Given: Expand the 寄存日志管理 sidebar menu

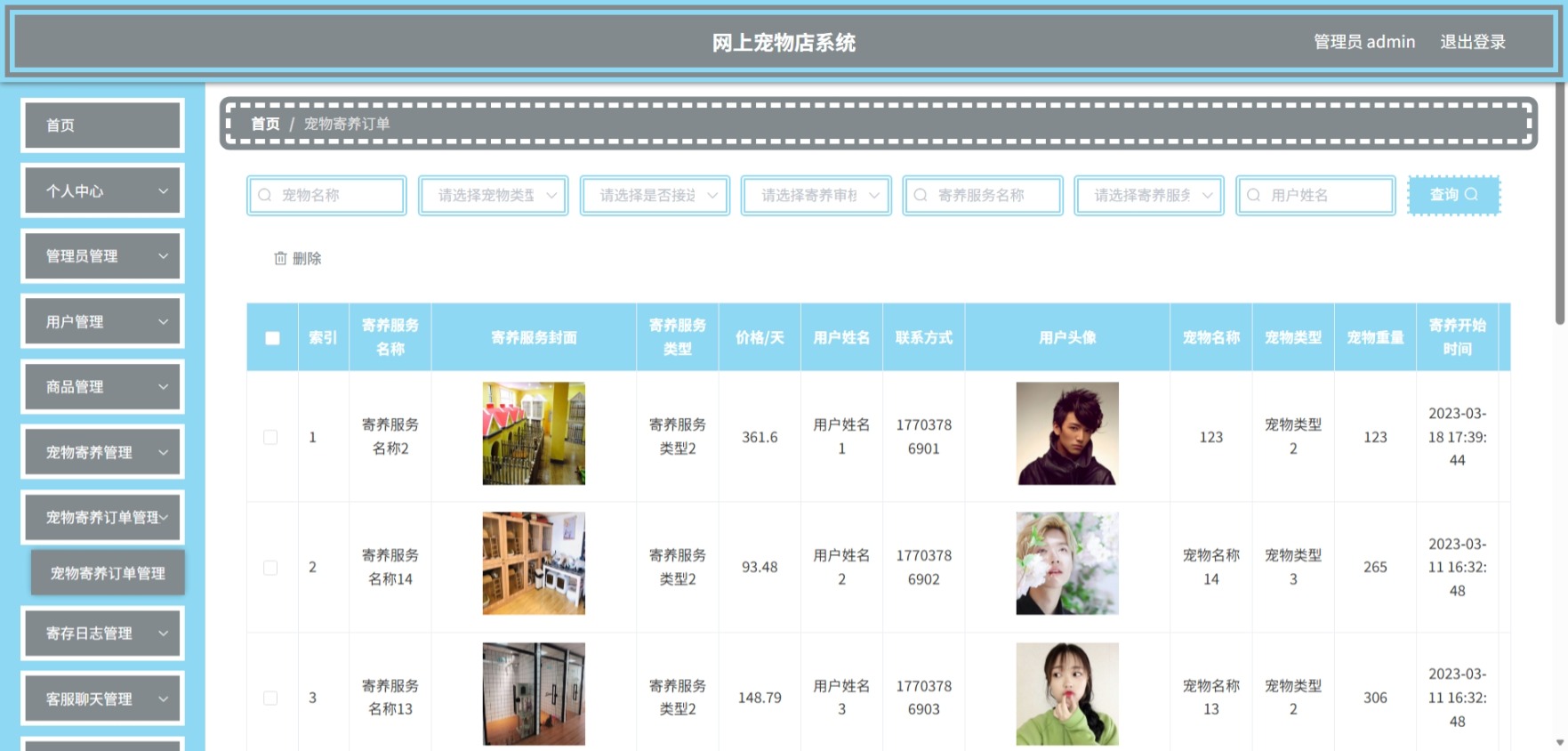Looking at the screenshot, I should click(102, 634).
